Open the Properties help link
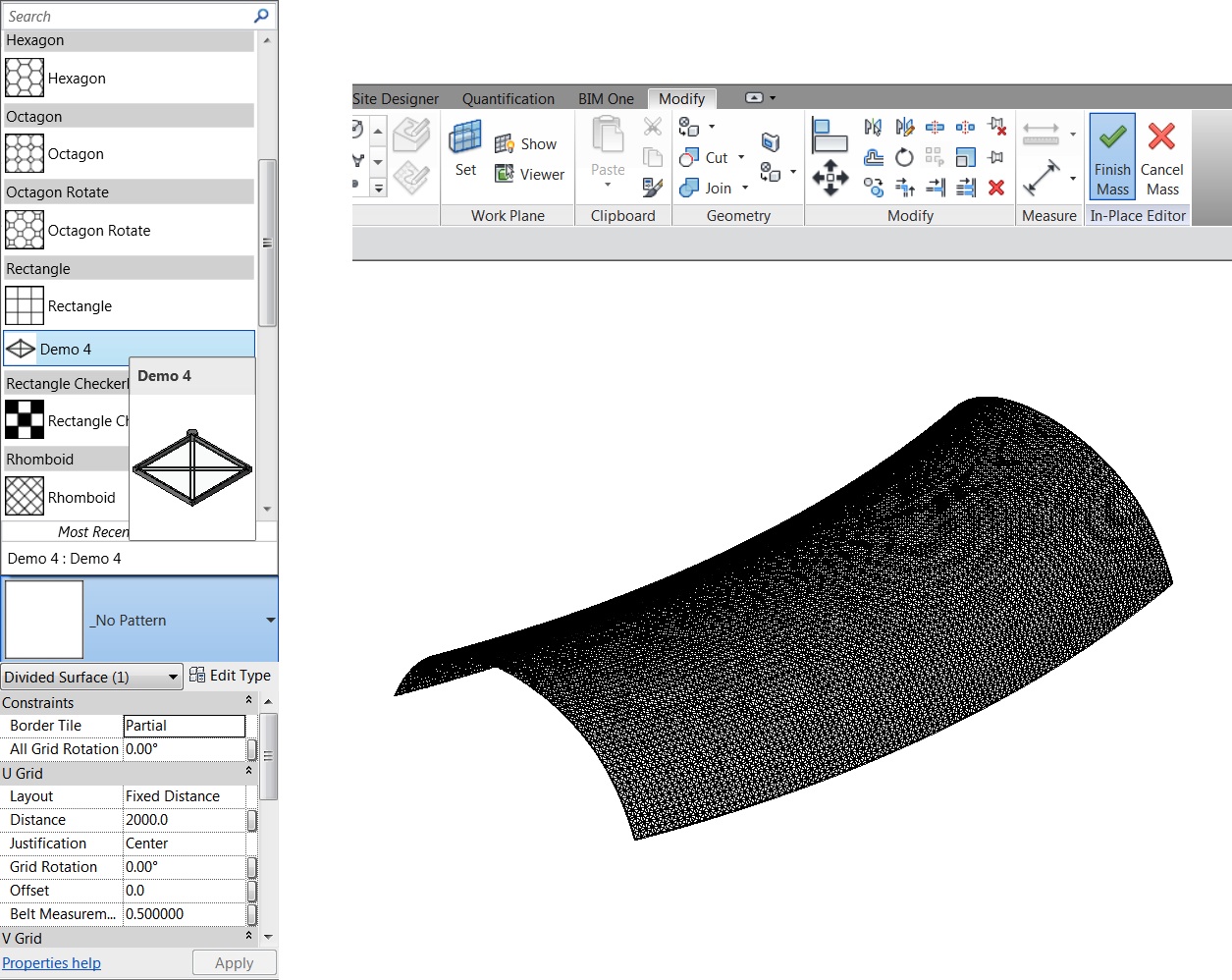Screen dimensions: 1232x980 pos(51,963)
